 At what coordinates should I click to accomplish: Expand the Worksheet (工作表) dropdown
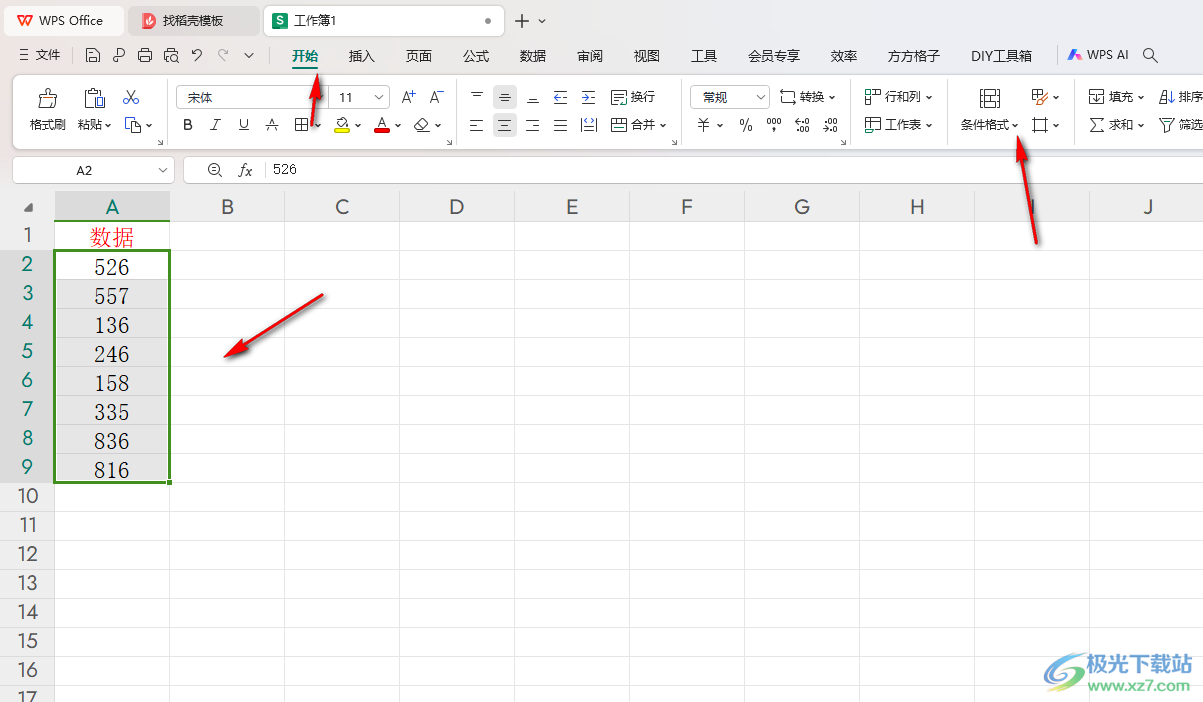point(929,126)
